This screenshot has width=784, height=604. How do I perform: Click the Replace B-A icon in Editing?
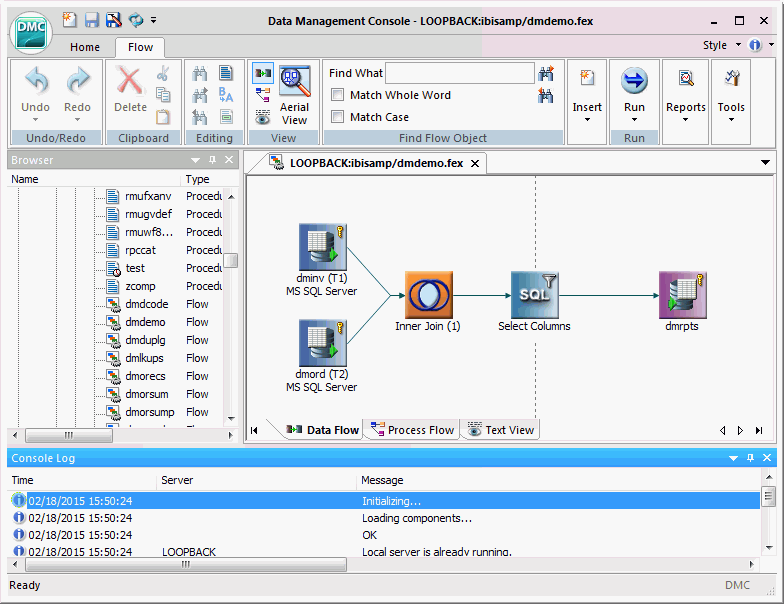tap(226, 94)
